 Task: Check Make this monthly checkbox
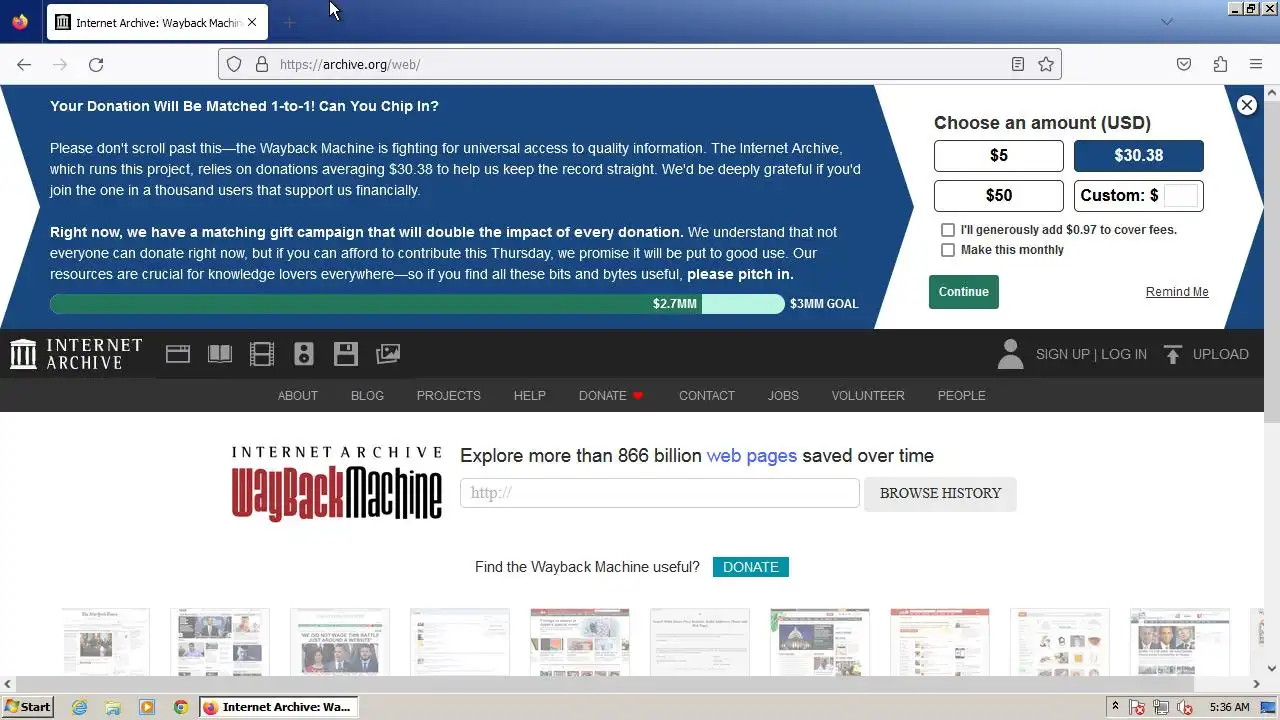pyautogui.click(x=948, y=250)
